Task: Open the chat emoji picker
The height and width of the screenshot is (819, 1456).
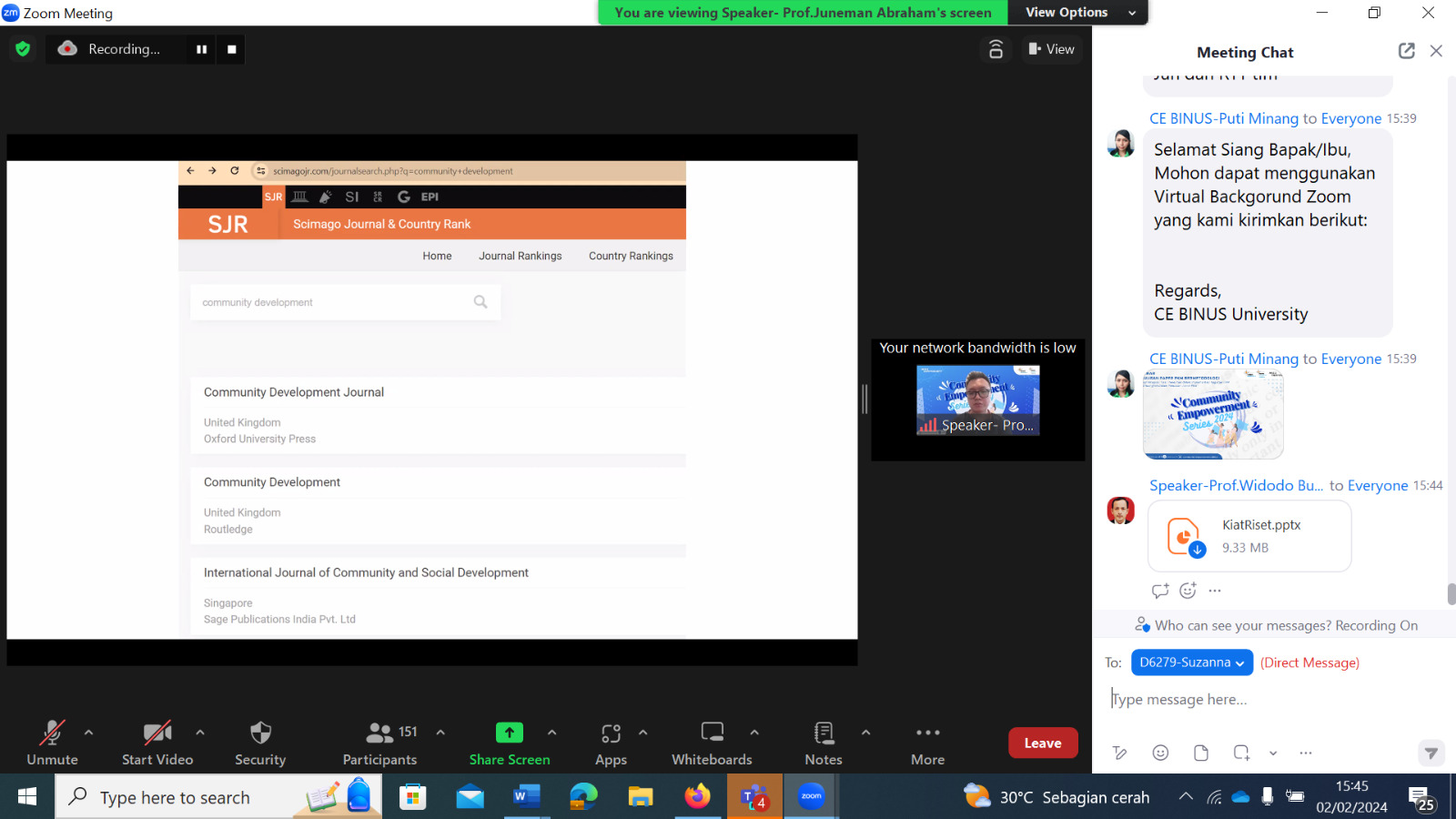Action: point(1160,753)
